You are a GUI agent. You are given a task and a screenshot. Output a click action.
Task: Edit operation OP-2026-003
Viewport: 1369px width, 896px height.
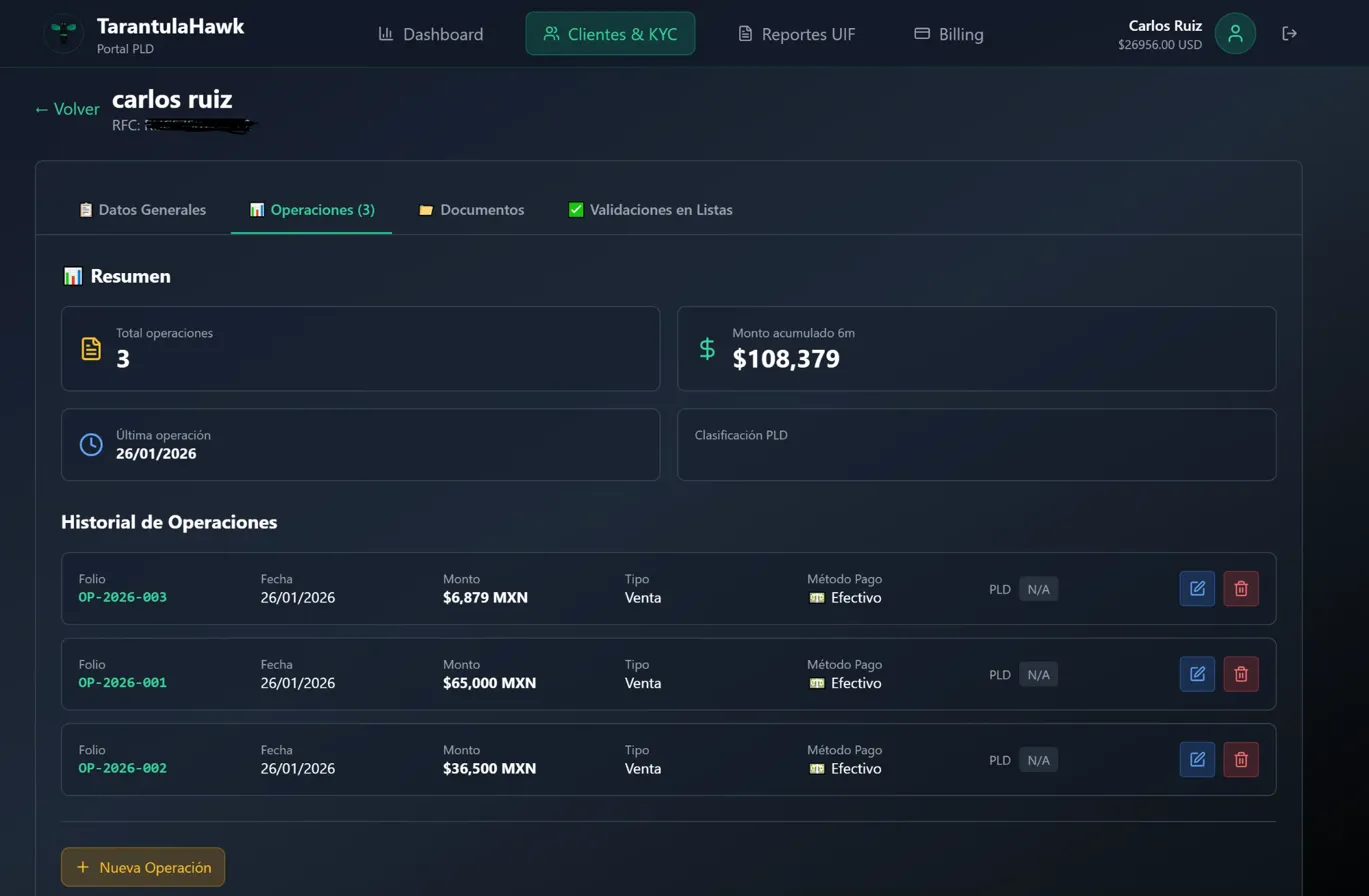[1197, 589]
